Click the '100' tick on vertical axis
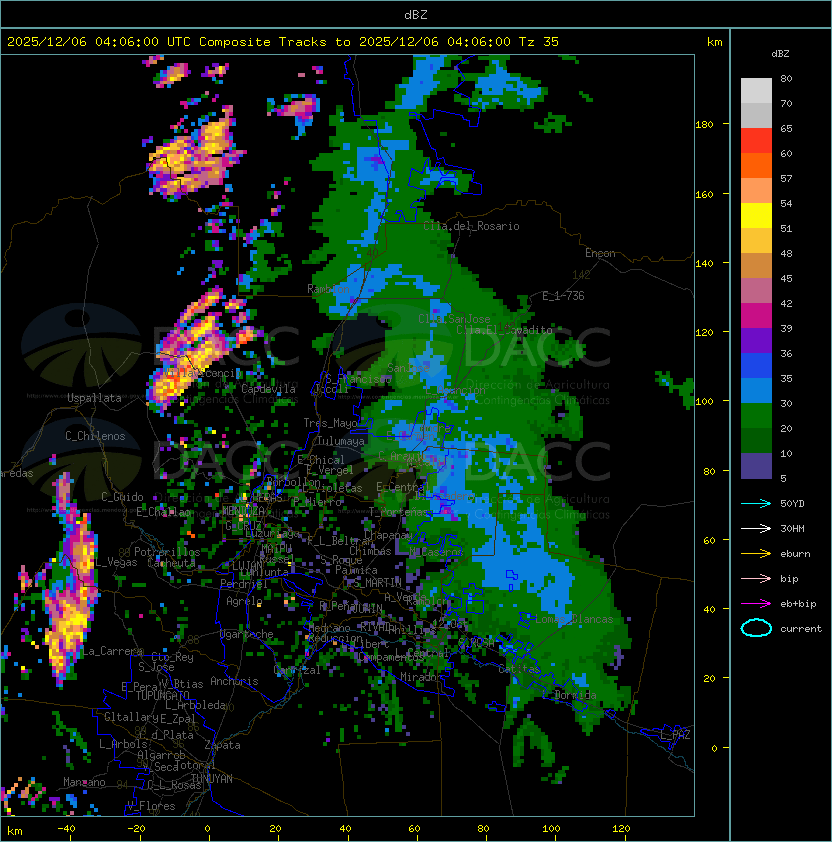 pos(704,402)
